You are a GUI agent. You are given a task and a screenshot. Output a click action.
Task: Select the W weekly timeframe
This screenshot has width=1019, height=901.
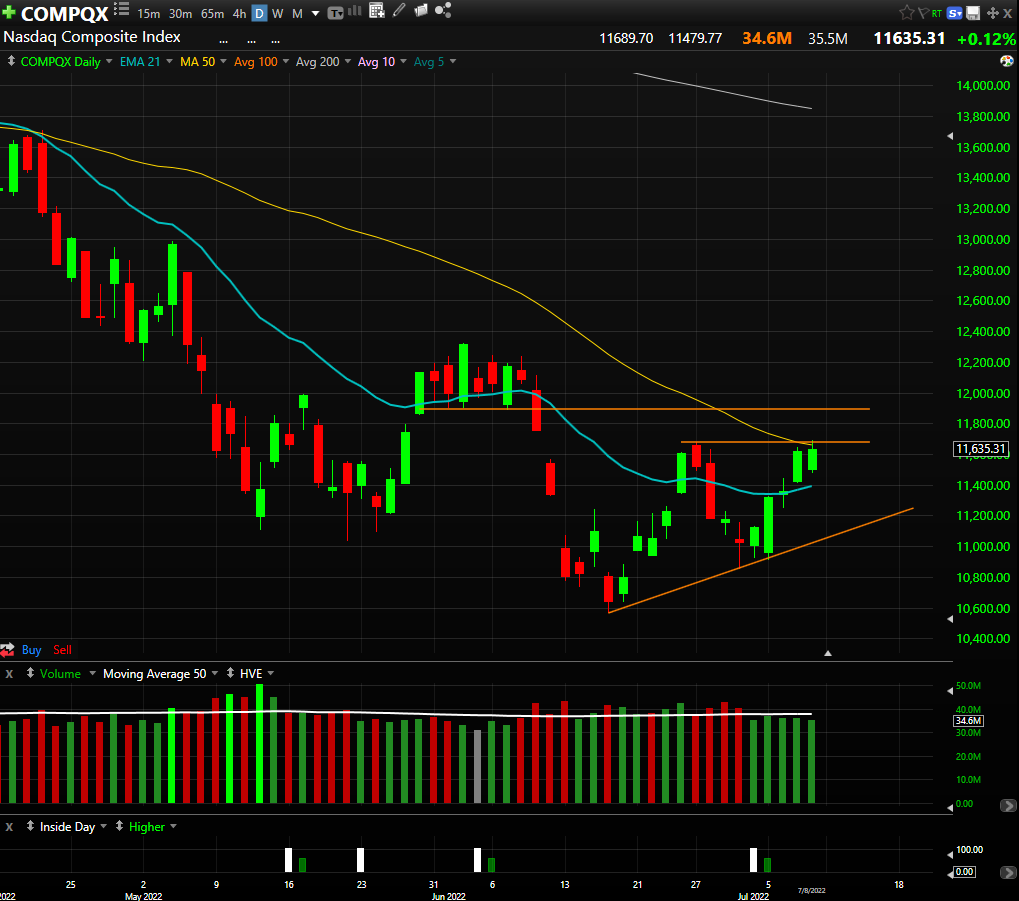pyautogui.click(x=277, y=14)
